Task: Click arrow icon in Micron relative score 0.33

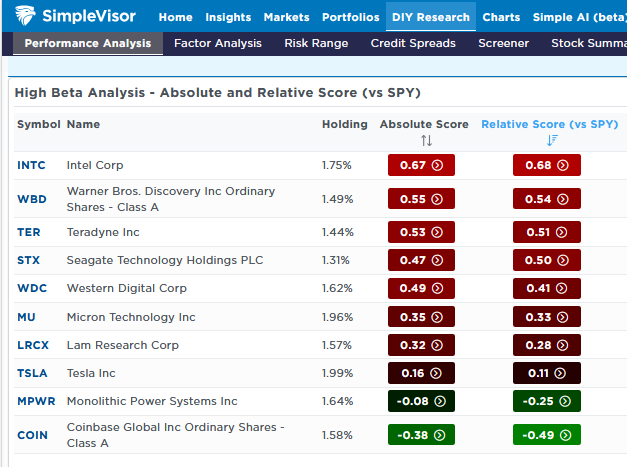Action: click(563, 318)
